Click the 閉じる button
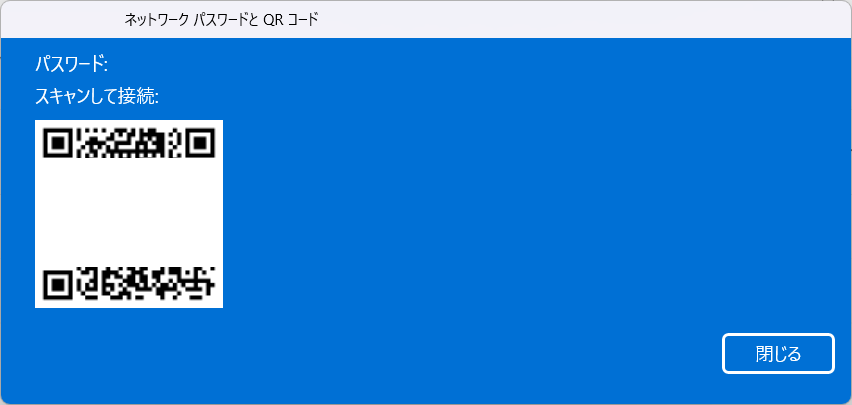This screenshot has width=852, height=405. [x=778, y=353]
